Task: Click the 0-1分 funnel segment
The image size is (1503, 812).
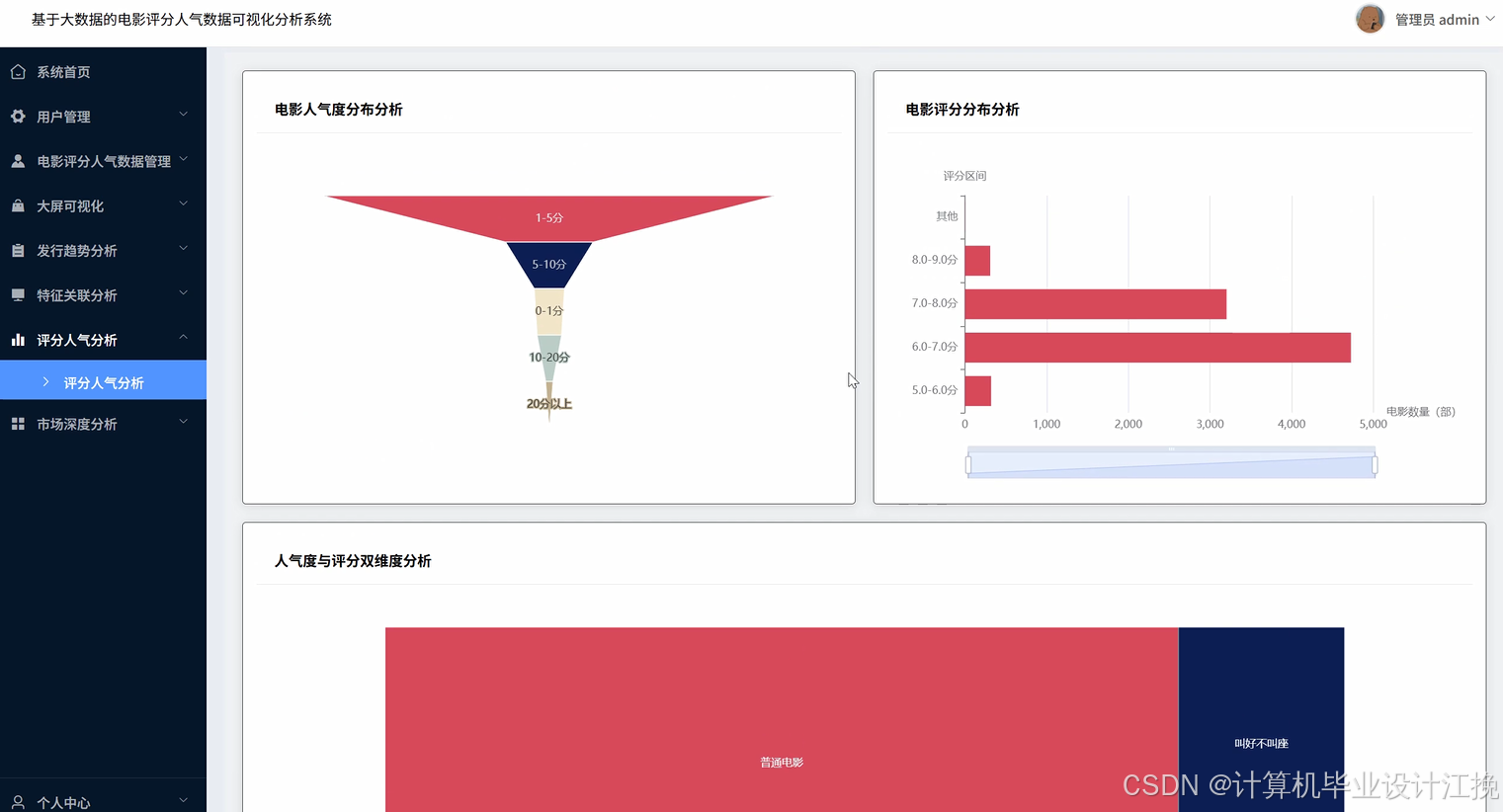Action: [x=549, y=311]
